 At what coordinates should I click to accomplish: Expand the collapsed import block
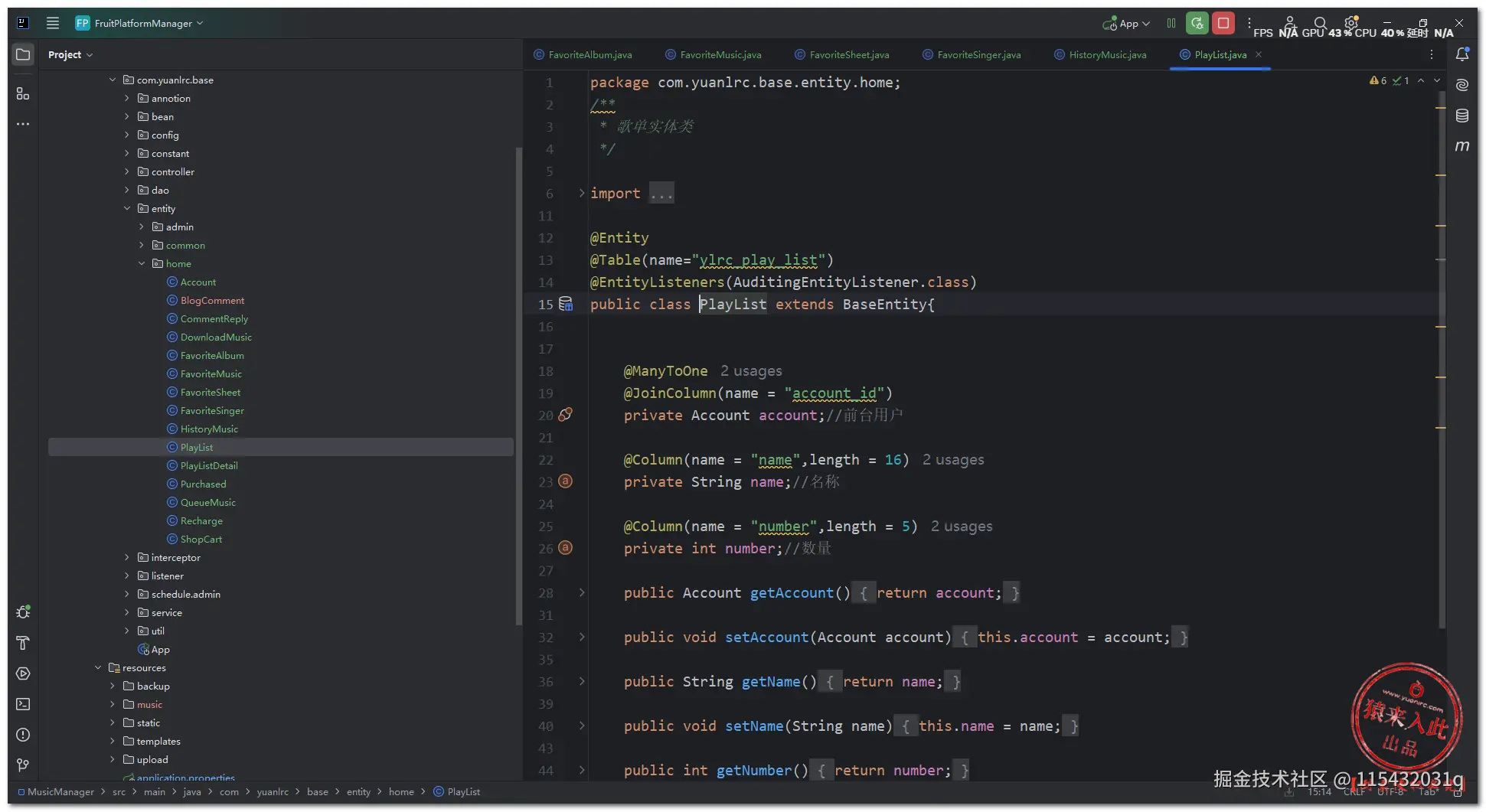click(x=582, y=193)
